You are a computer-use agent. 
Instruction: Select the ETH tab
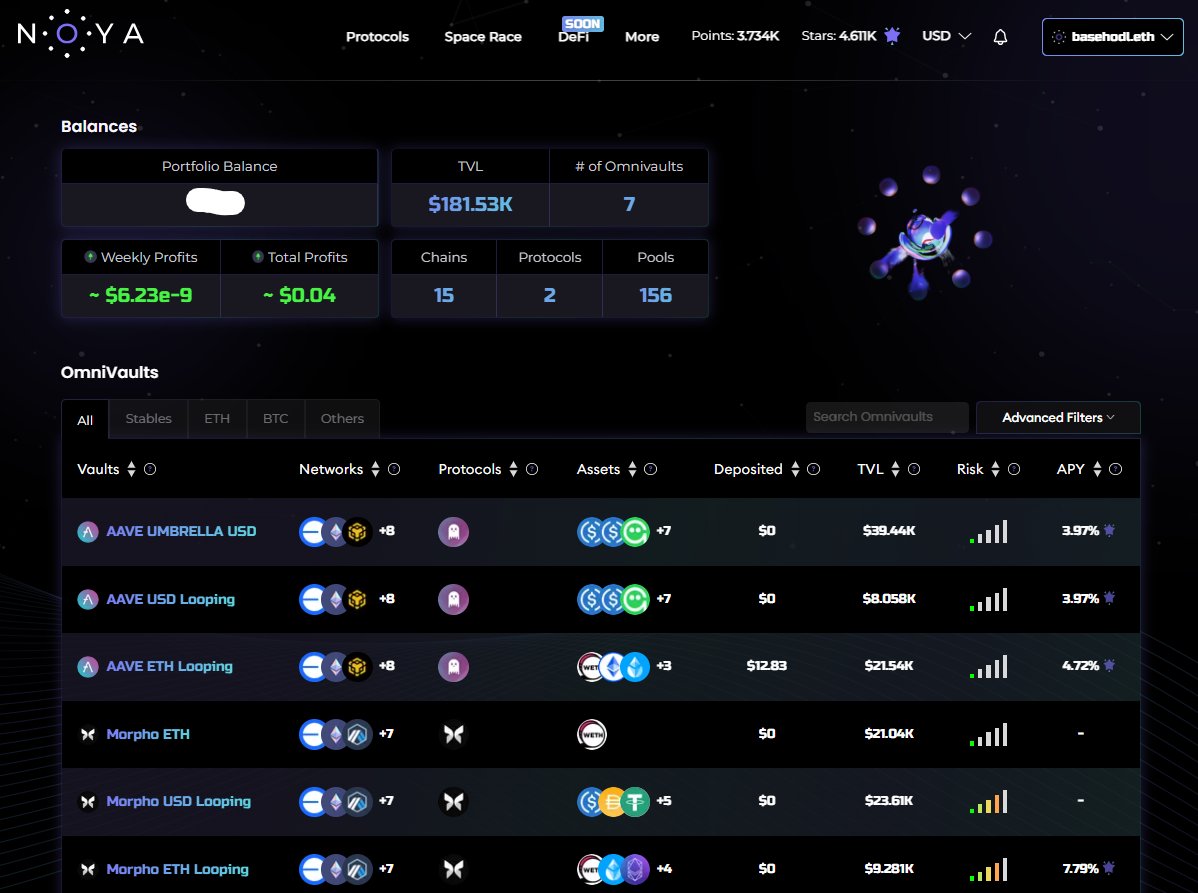coord(217,419)
